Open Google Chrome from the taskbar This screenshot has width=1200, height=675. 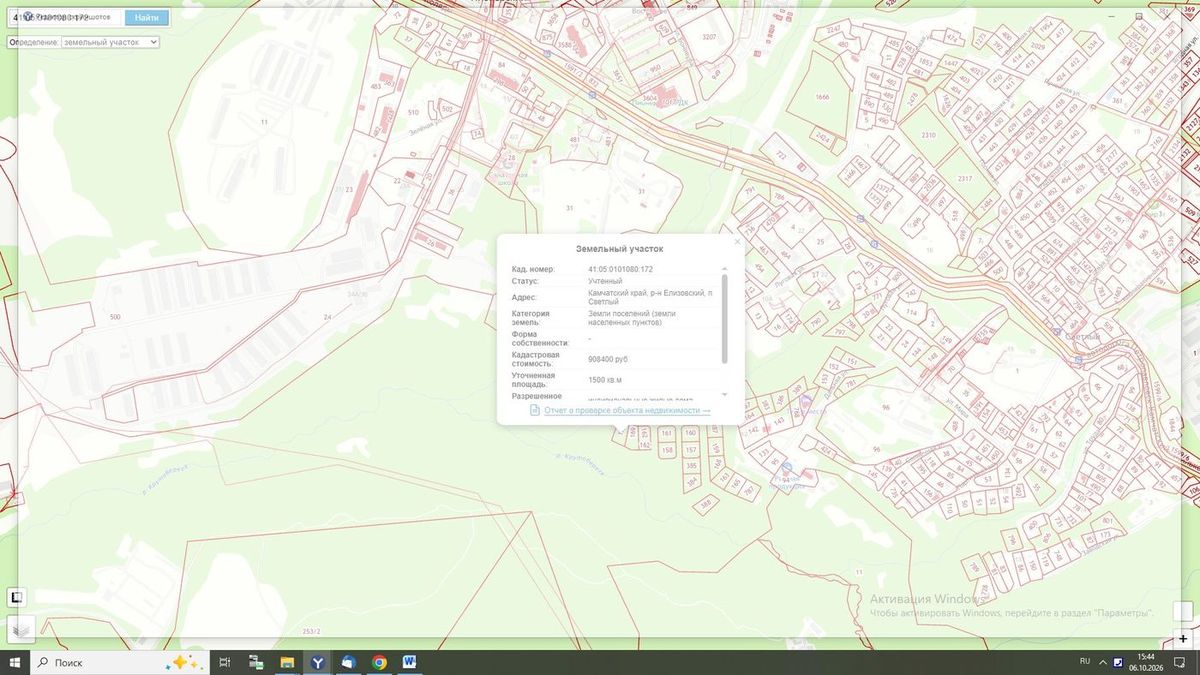click(379, 662)
